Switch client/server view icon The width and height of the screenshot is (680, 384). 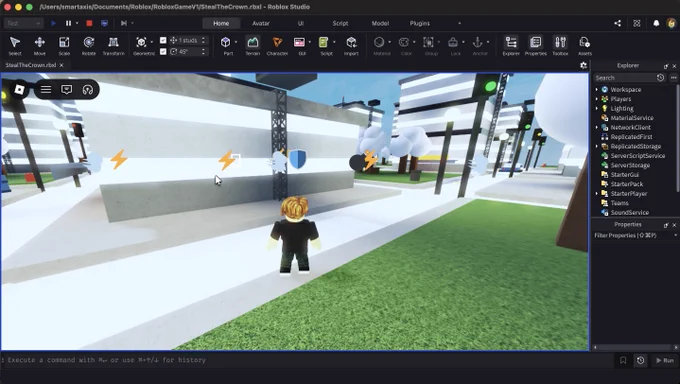point(105,23)
